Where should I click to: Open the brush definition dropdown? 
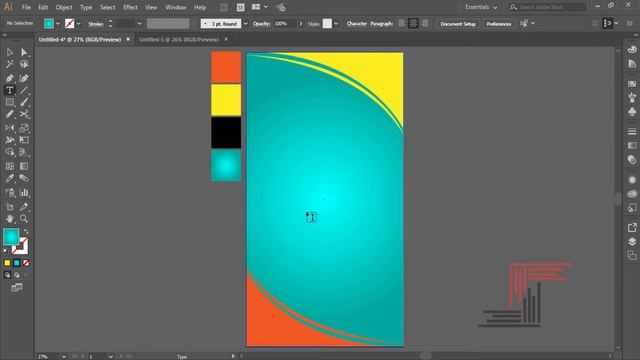point(245,24)
